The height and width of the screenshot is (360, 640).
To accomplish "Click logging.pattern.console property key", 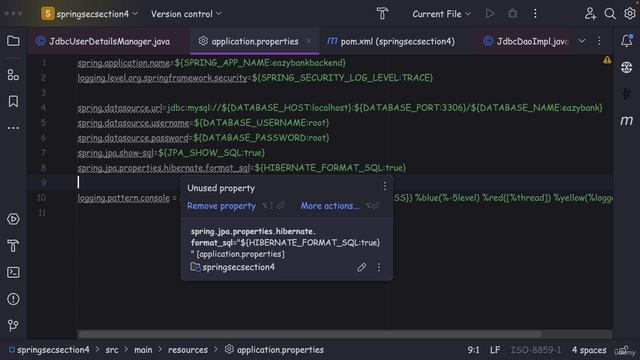I will coord(124,198).
